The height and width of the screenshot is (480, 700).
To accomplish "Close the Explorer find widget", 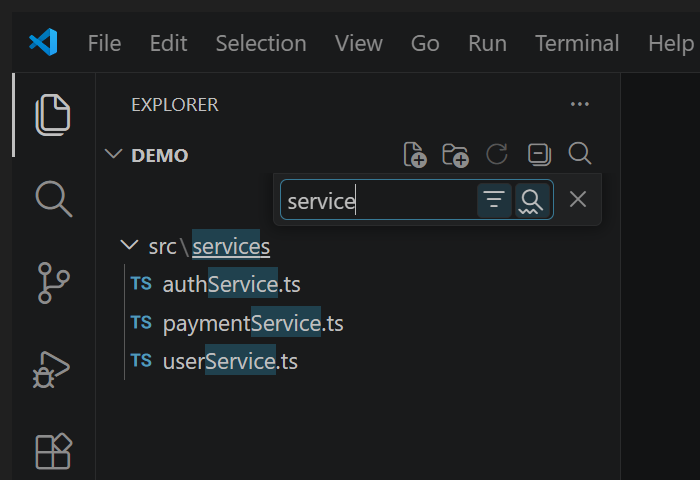I will tap(578, 199).
